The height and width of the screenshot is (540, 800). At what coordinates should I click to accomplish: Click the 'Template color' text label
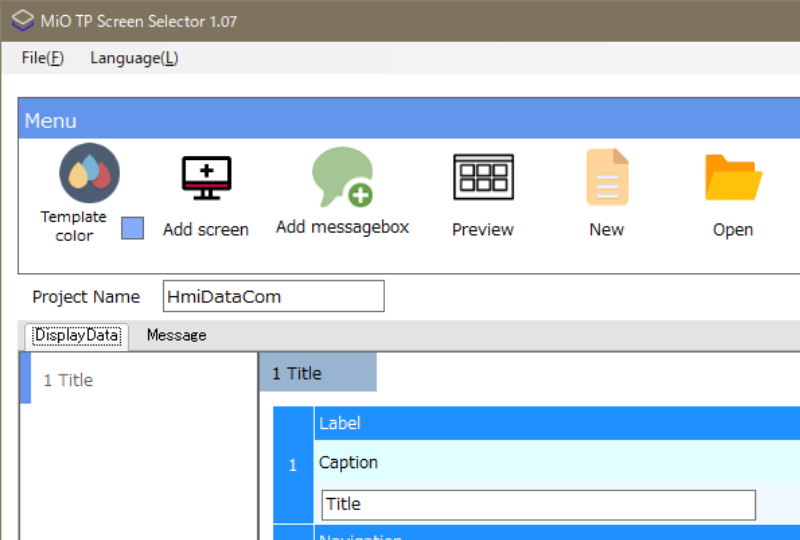pos(74,226)
